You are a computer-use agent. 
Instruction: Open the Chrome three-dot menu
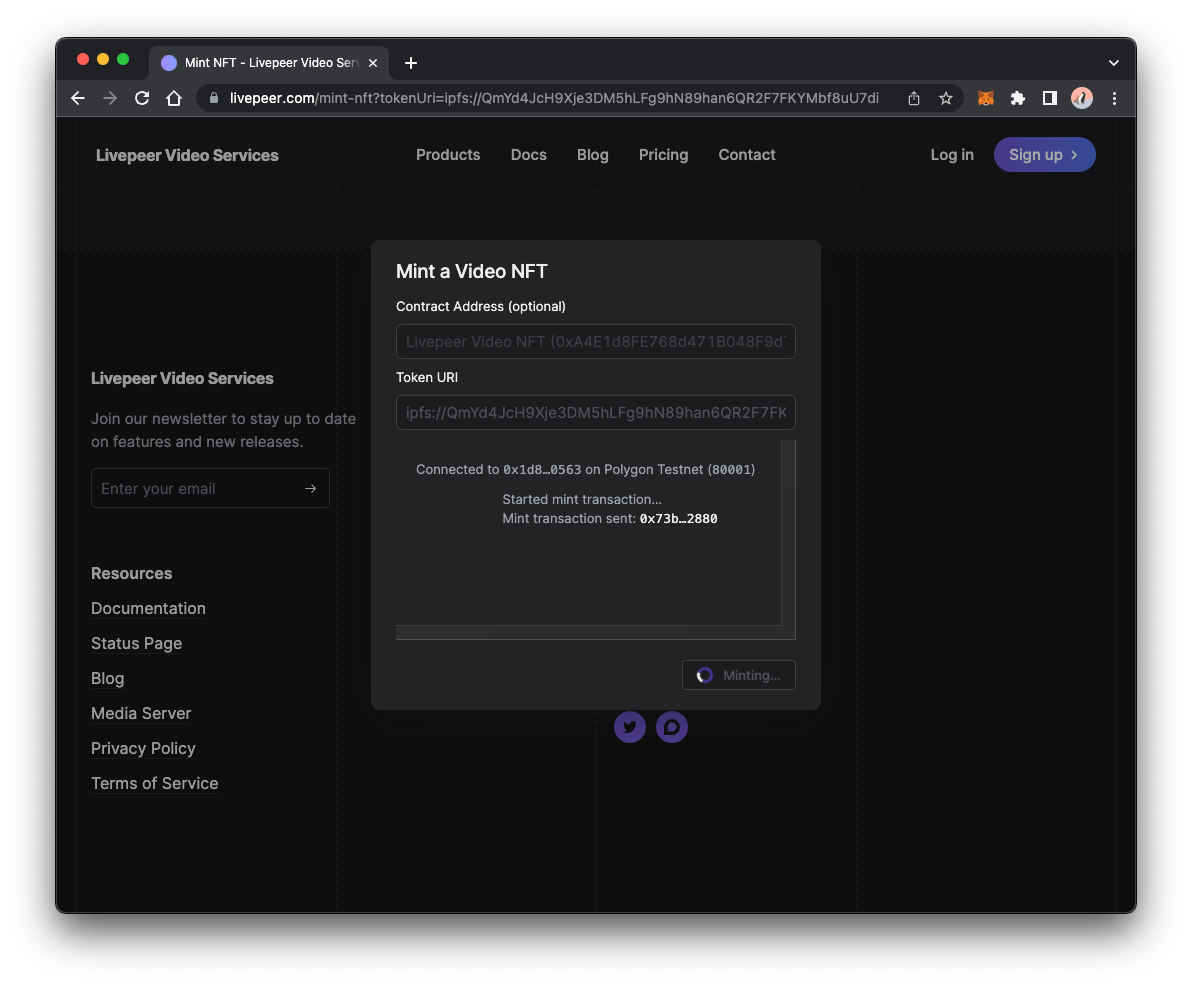click(x=1114, y=98)
